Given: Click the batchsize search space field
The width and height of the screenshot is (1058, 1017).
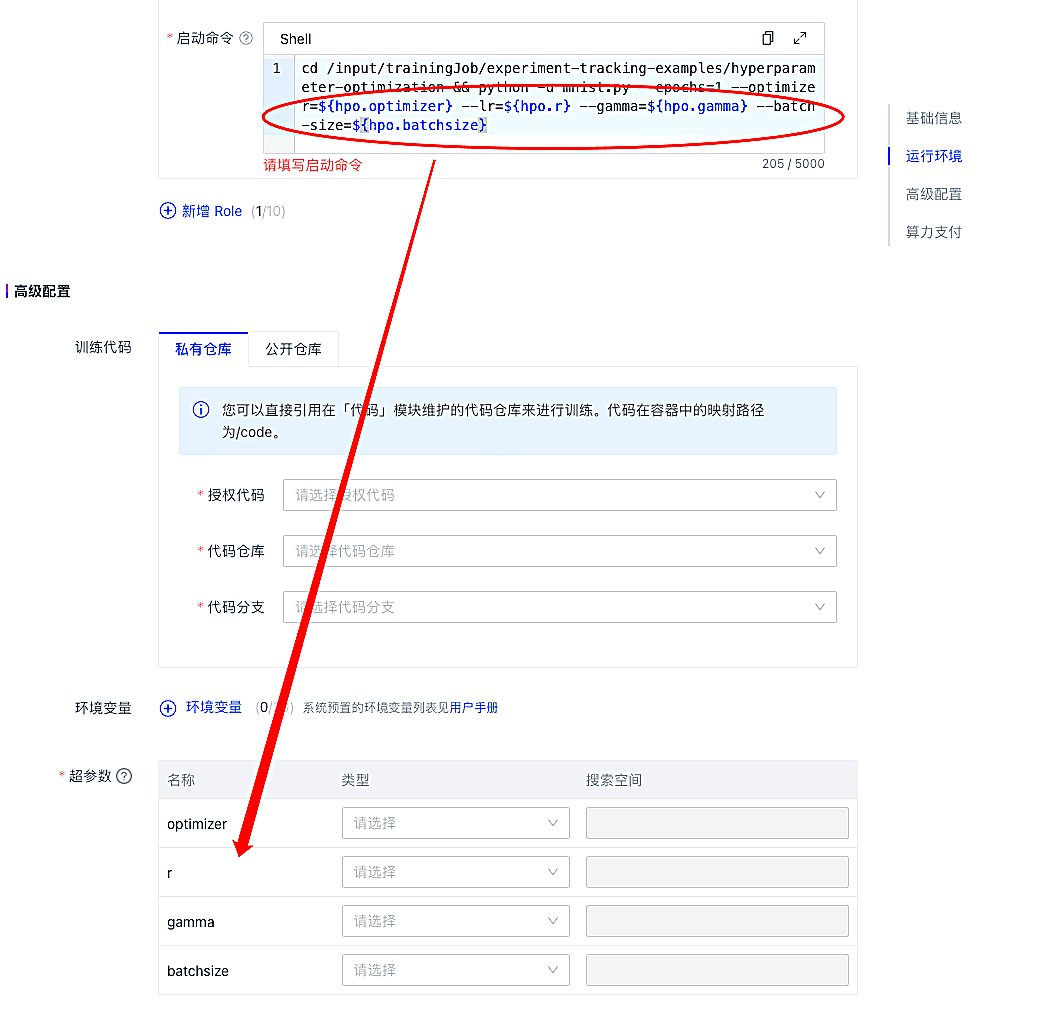Looking at the screenshot, I should [717, 970].
